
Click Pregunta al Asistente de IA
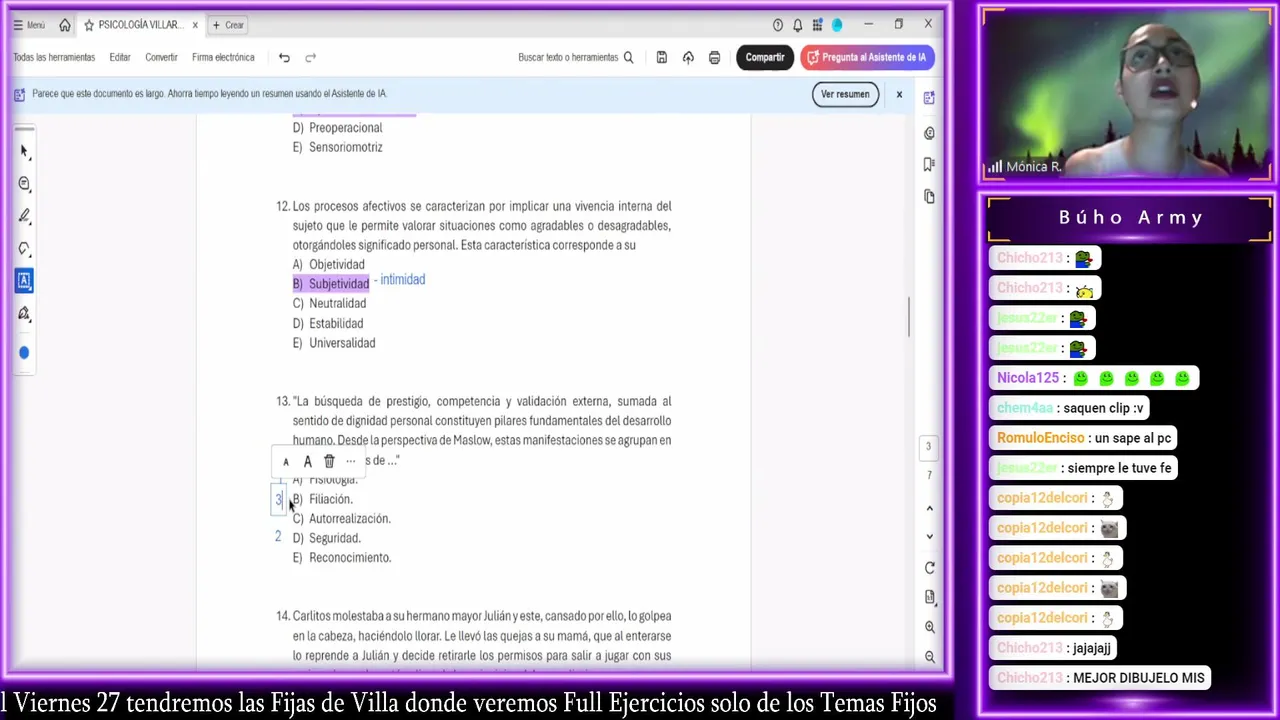[x=867, y=57]
